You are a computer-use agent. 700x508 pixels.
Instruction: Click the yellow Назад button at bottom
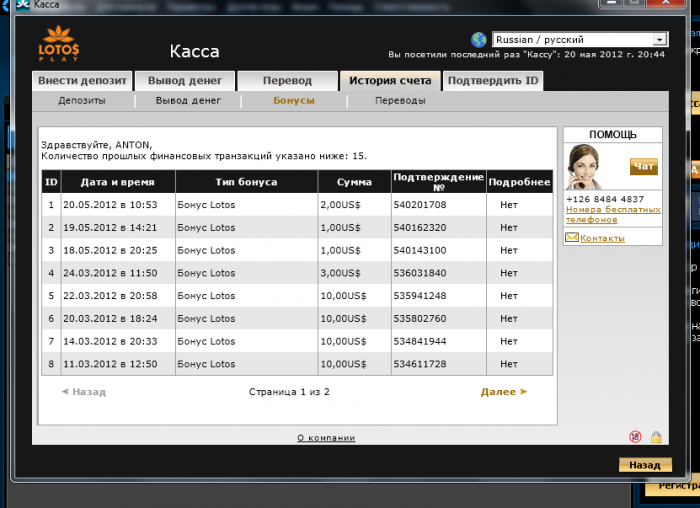point(645,465)
